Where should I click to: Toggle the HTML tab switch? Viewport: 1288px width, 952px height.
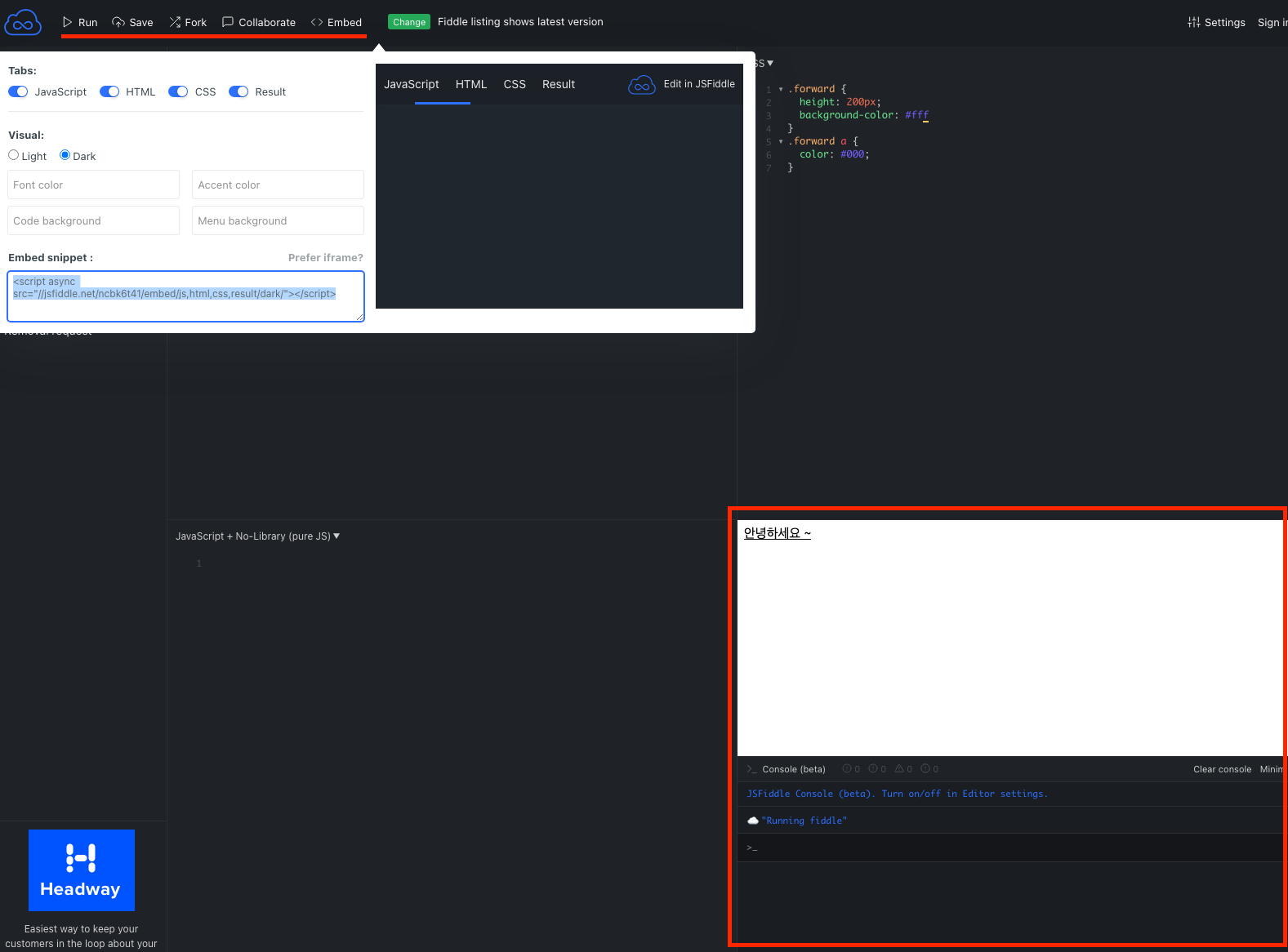(x=109, y=91)
